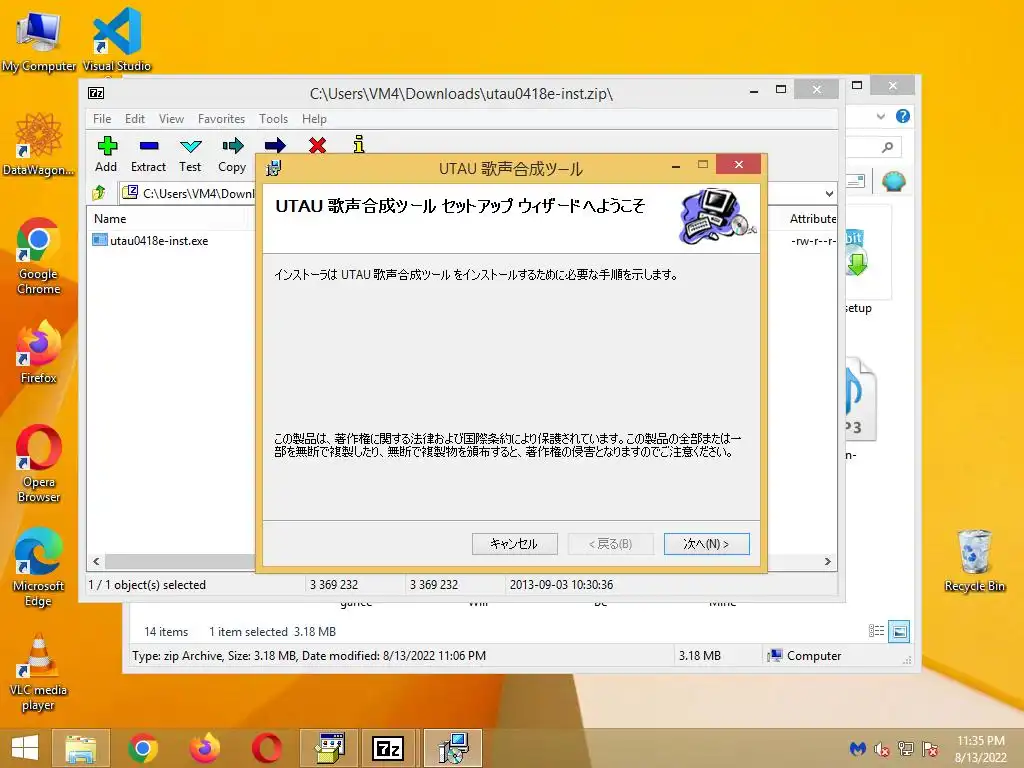Click the Extract toolbar icon in 7-Zip
This screenshot has height=768, width=1024.
point(148,154)
